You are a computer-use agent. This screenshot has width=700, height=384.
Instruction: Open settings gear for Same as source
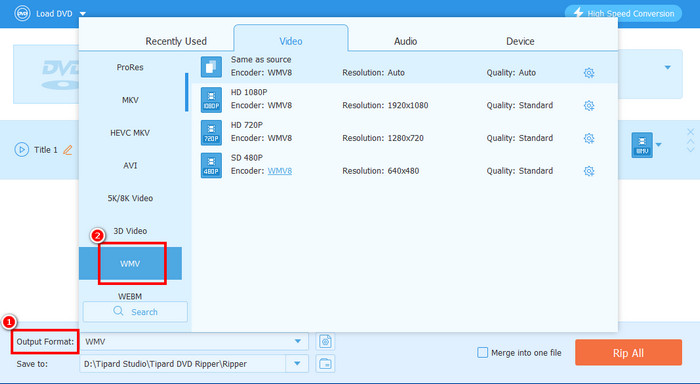(x=589, y=73)
